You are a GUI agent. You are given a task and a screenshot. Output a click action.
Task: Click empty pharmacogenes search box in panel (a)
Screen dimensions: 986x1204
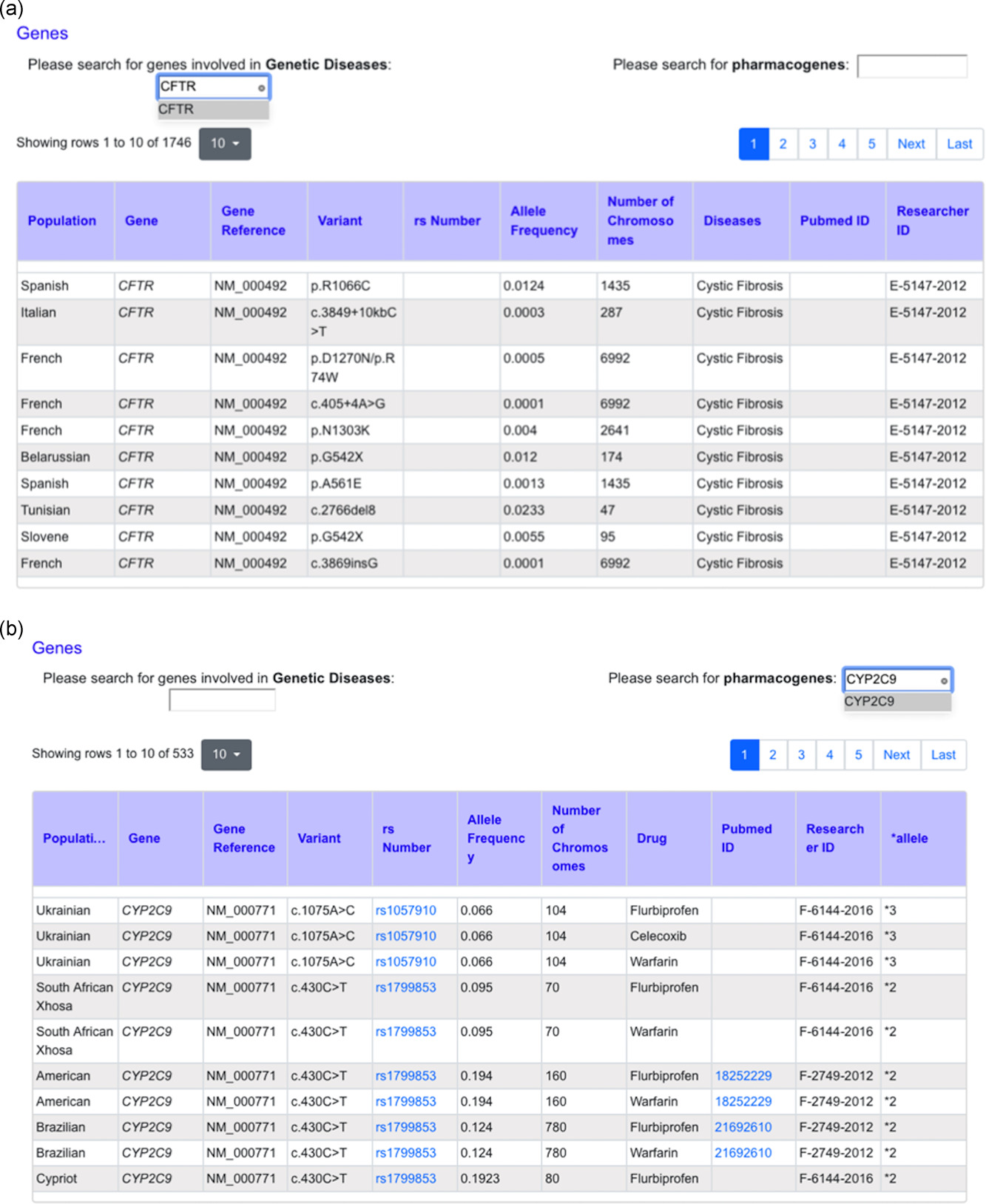point(912,66)
